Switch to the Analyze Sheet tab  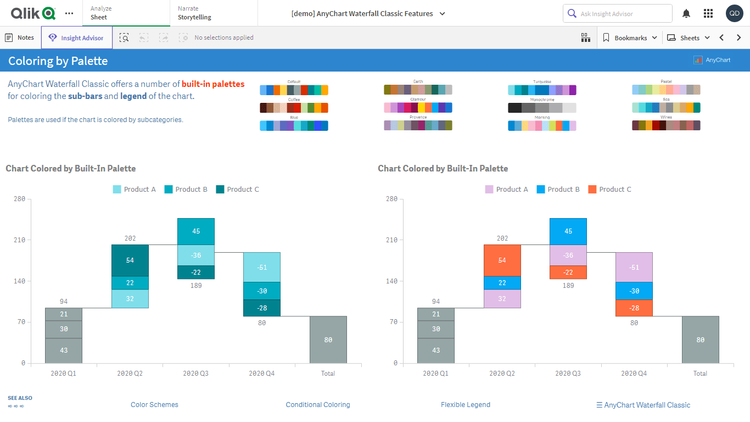[100, 13]
